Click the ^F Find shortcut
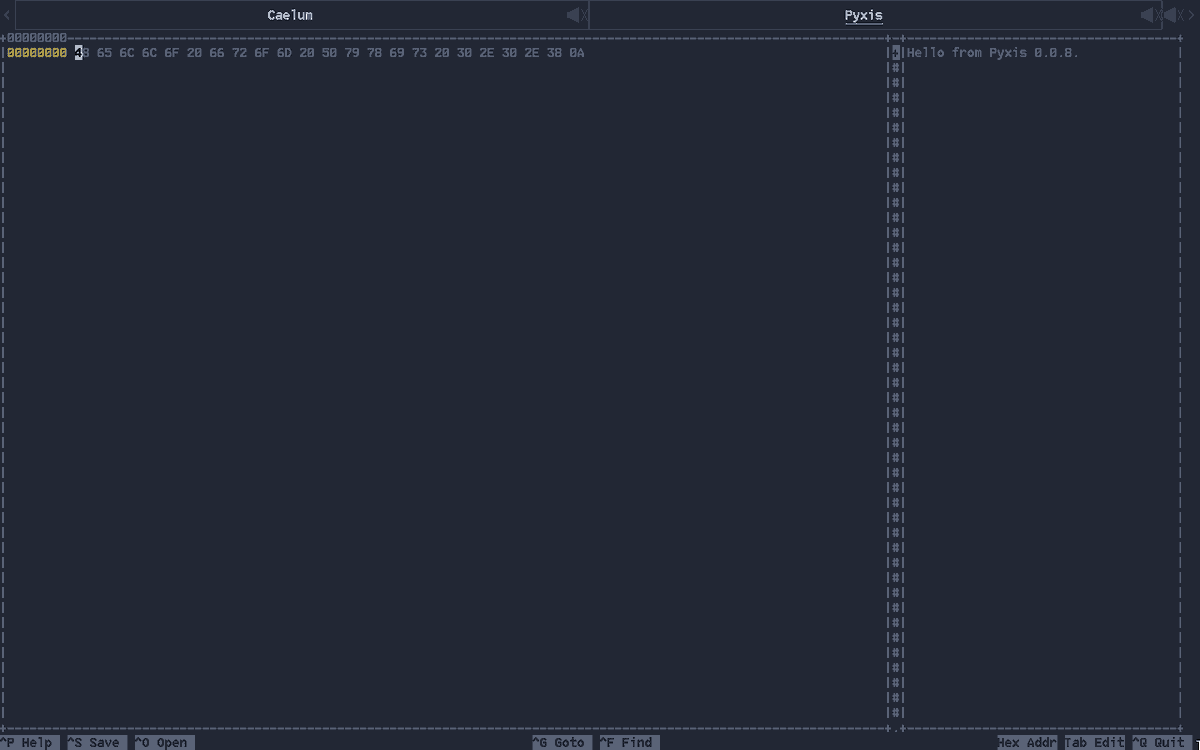 click(629, 742)
